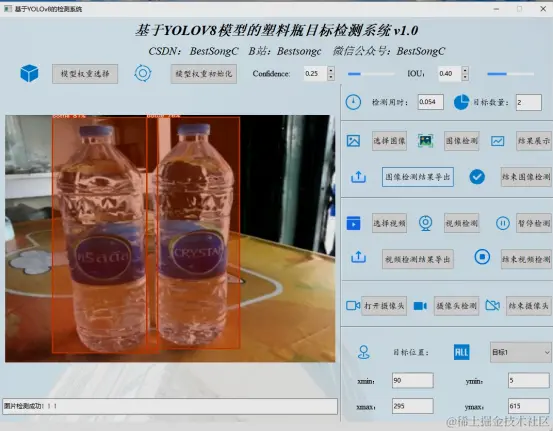Click the 选择图像 button
The height and width of the screenshot is (432, 554).
pos(389,141)
